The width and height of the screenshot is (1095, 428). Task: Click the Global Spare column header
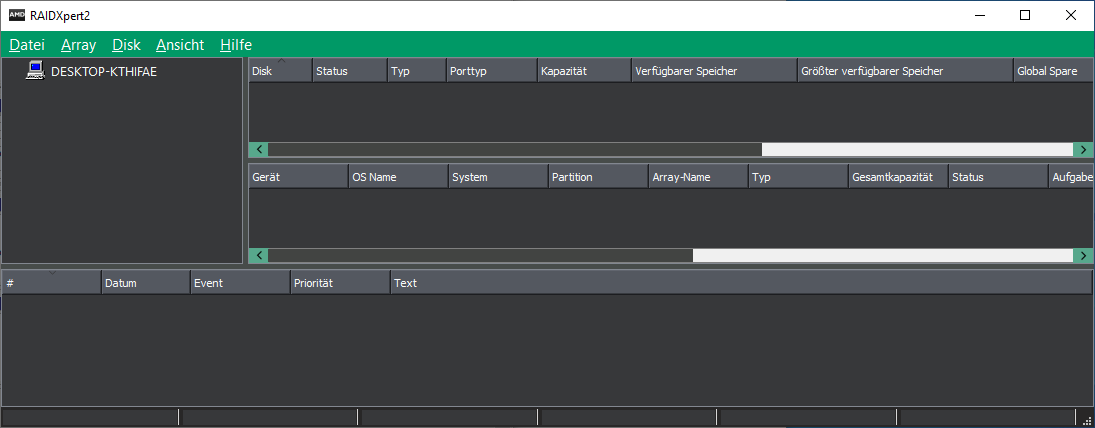[1053, 71]
